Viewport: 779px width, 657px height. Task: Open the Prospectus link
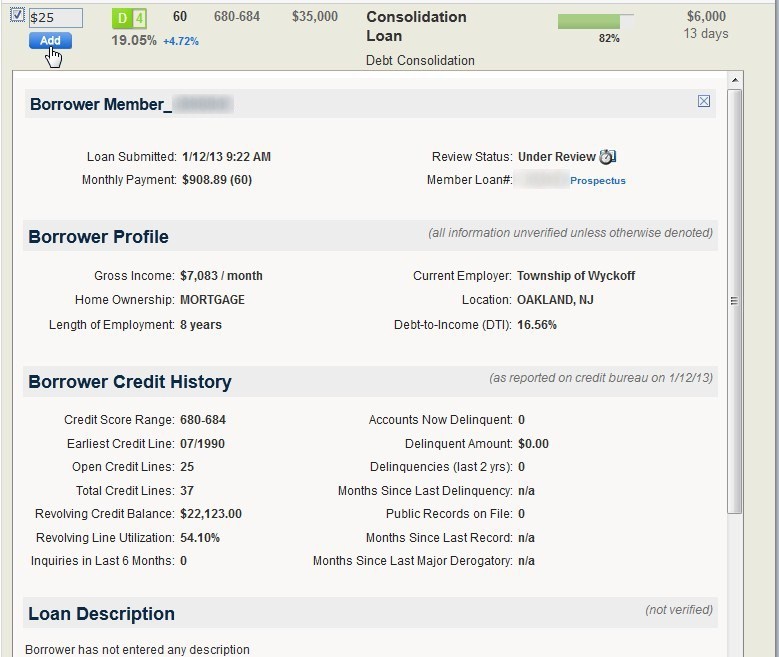click(x=597, y=181)
